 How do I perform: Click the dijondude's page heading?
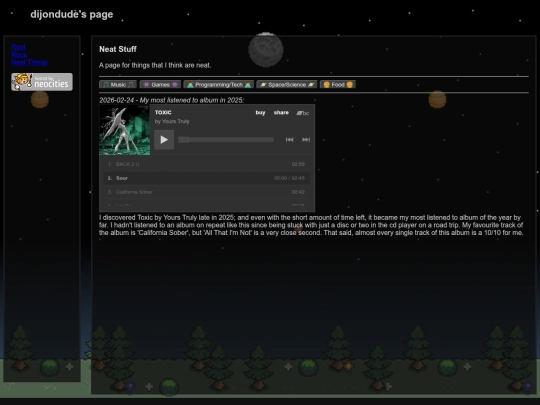point(72,14)
